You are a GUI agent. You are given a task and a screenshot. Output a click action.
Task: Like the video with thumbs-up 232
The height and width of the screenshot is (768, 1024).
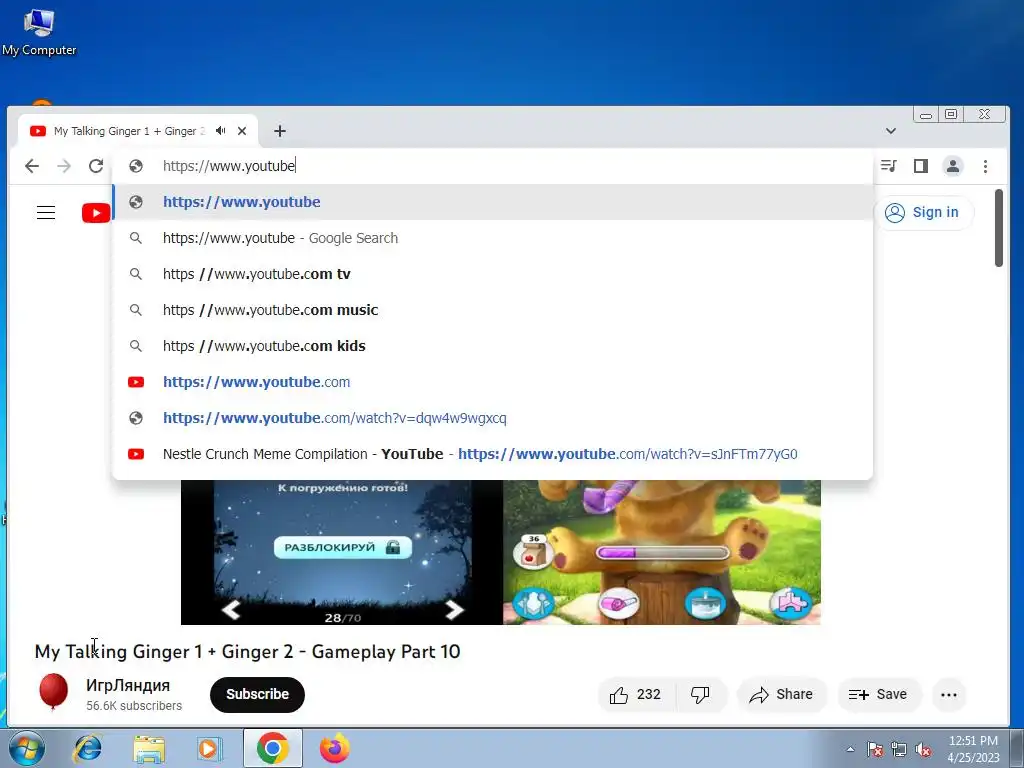pos(635,694)
